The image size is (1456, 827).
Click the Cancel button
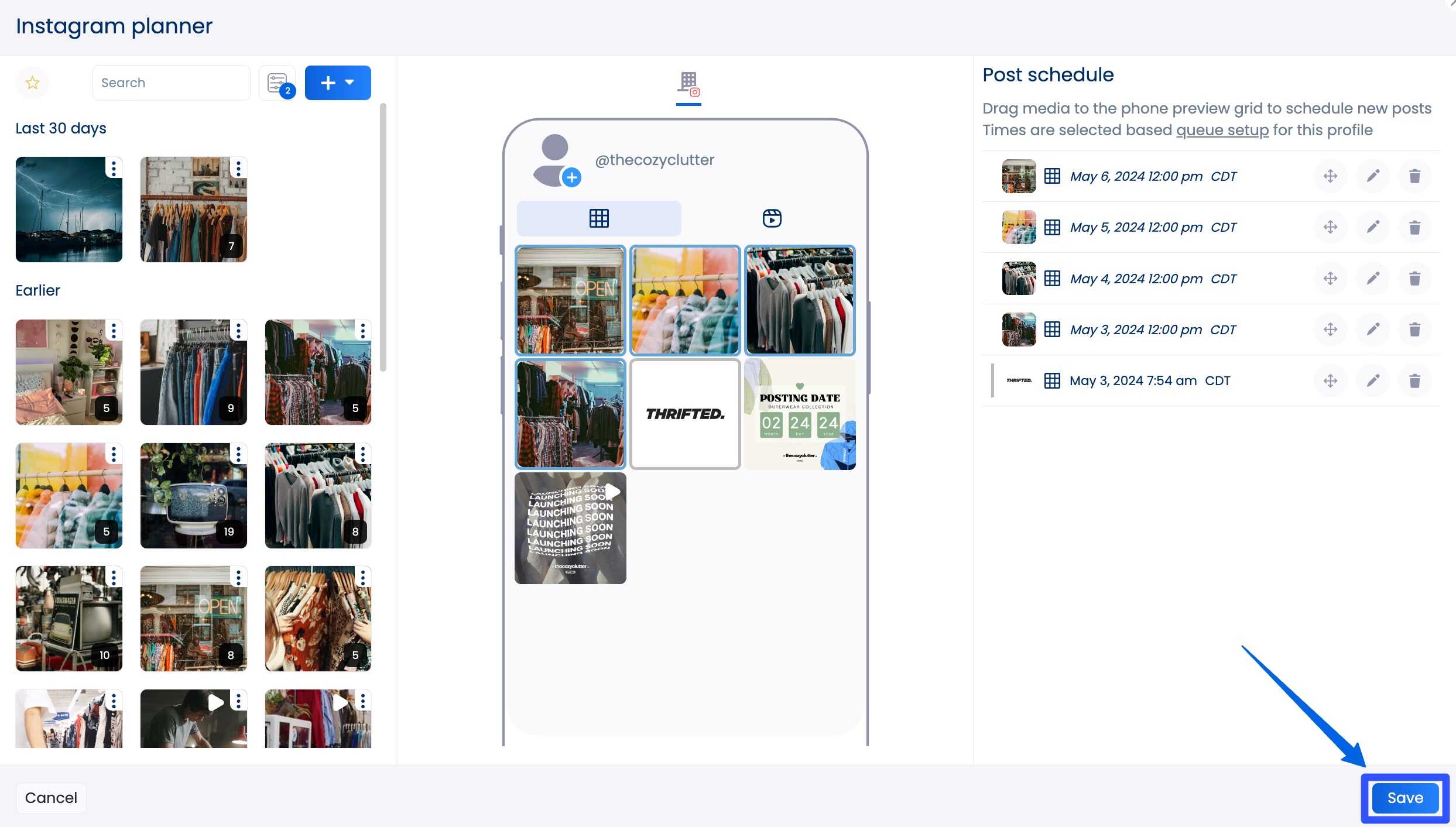(x=50, y=797)
